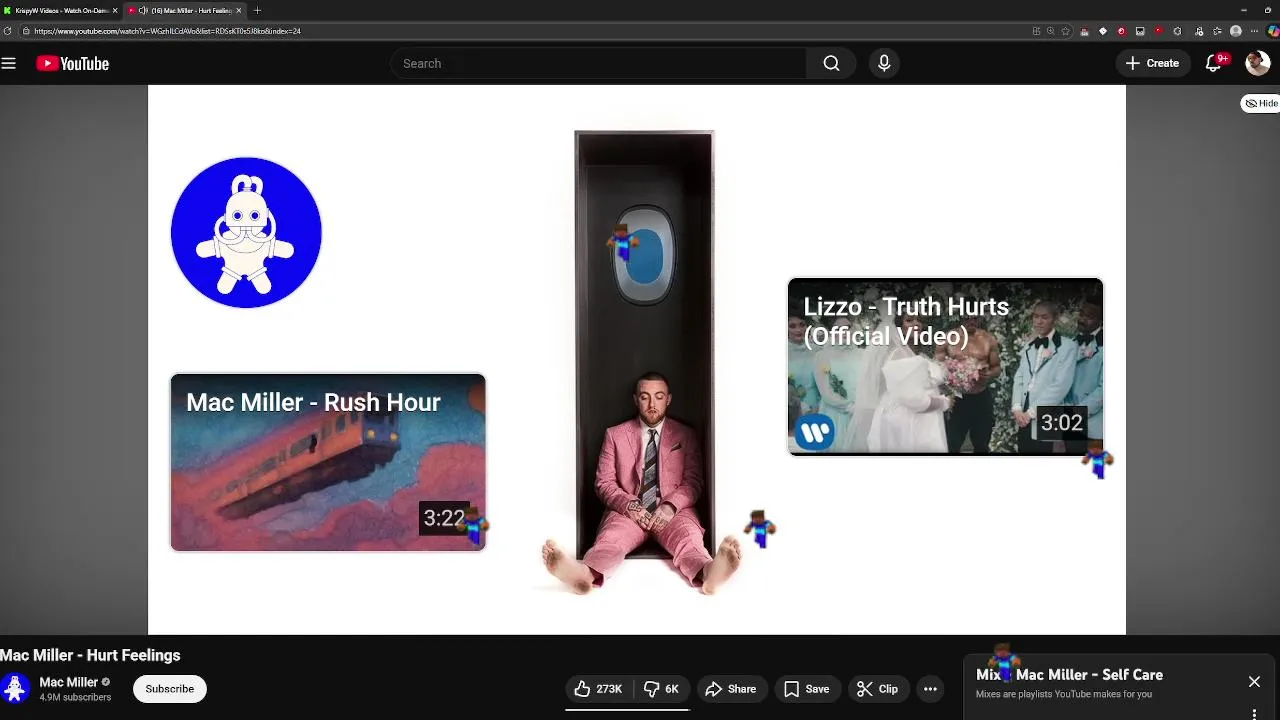This screenshot has height=720, width=1280.
Task: Open the YouTube account avatar menu
Action: coord(1257,63)
